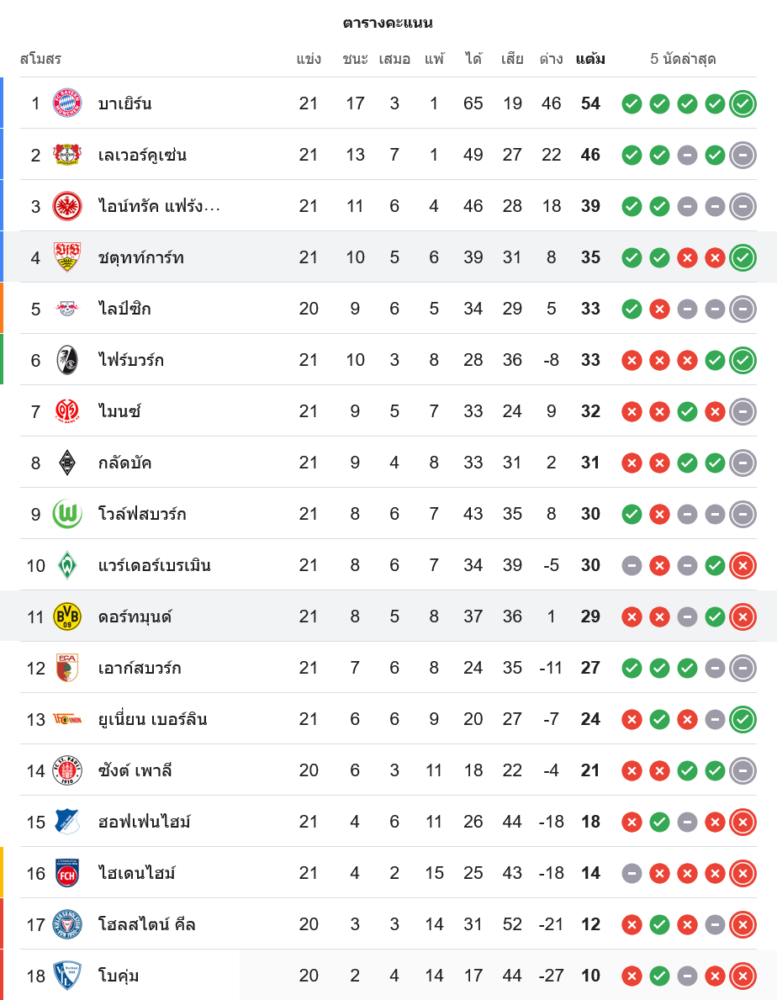Click the Bayer Leverkusen club crest
777x1000 pixels.
(x=67, y=155)
